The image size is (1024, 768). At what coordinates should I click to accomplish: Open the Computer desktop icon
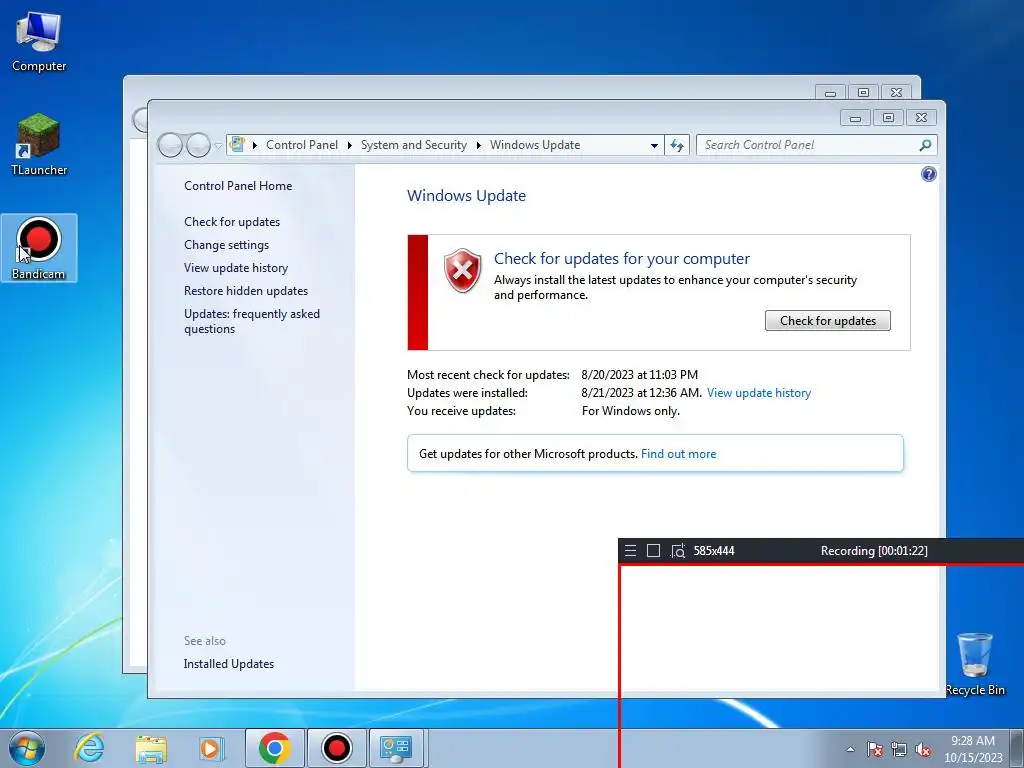(39, 42)
